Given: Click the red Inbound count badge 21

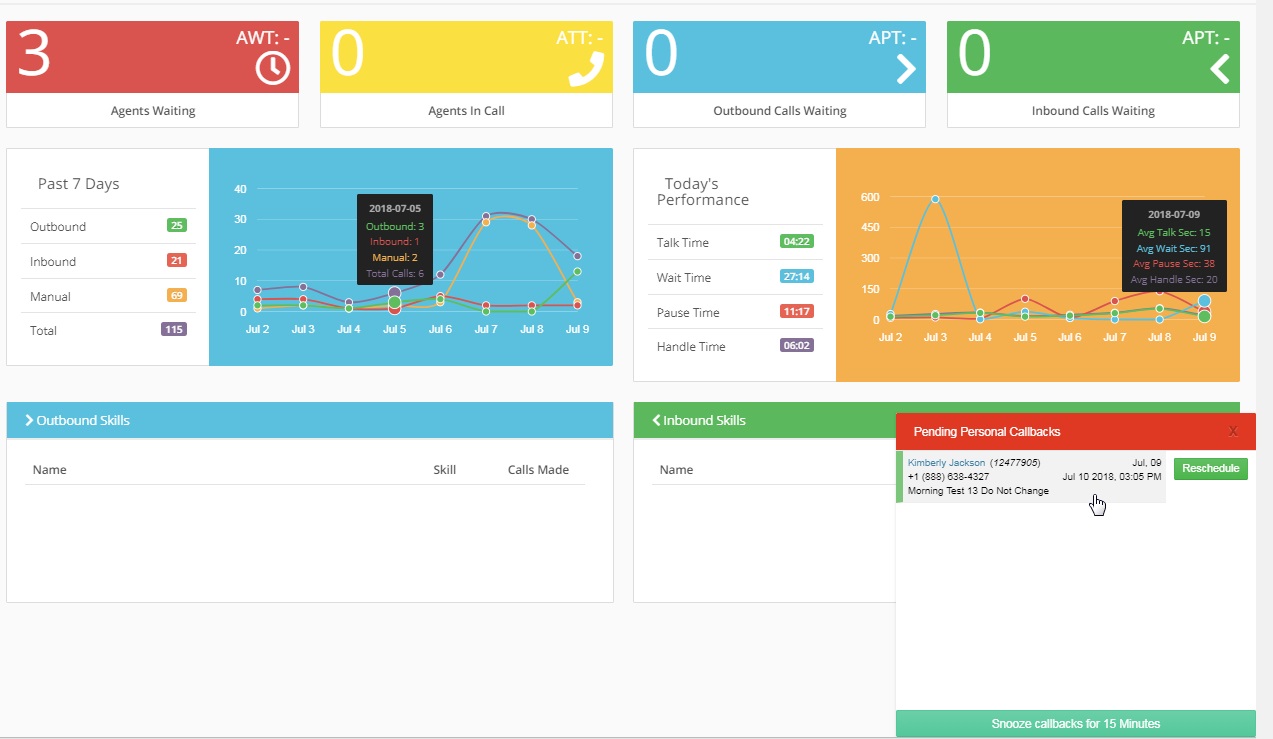Looking at the screenshot, I should (x=177, y=261).
